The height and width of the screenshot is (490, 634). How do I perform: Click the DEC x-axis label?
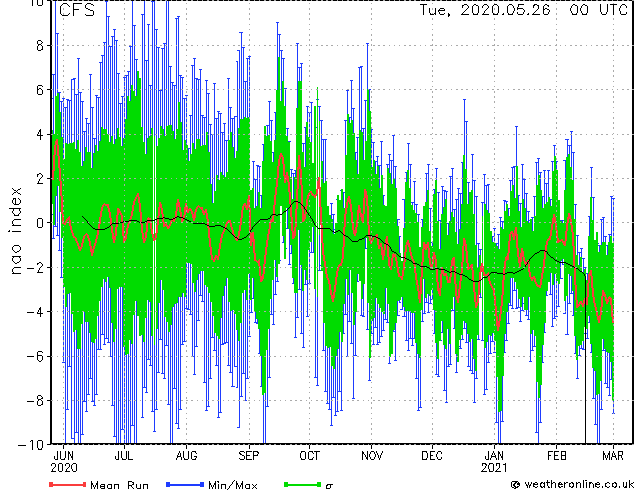[432, 456]
